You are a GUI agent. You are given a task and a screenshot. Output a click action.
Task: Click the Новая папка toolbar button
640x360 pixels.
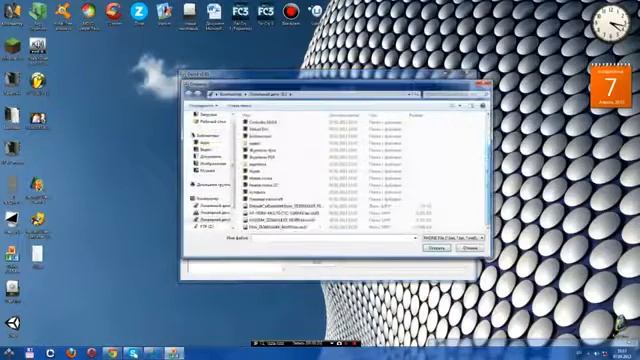click(x=239, y=106)
